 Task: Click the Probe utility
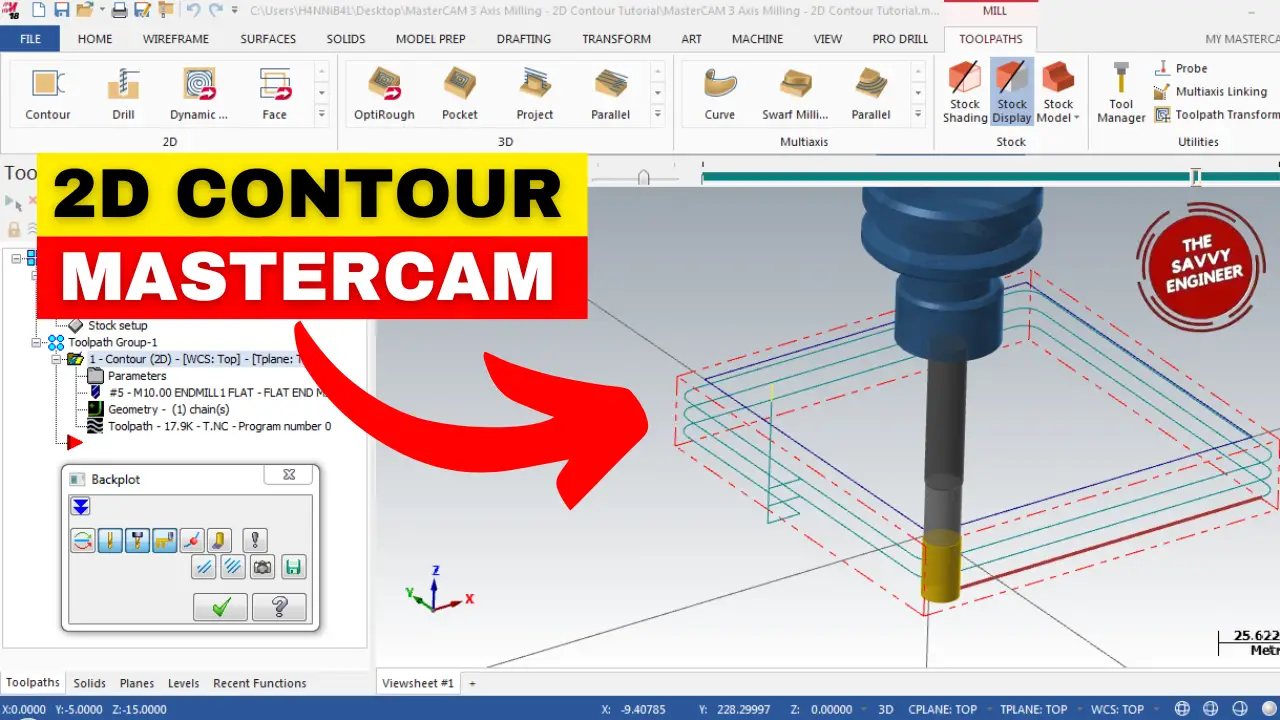pyautogui.click(x=1181, y=68)
